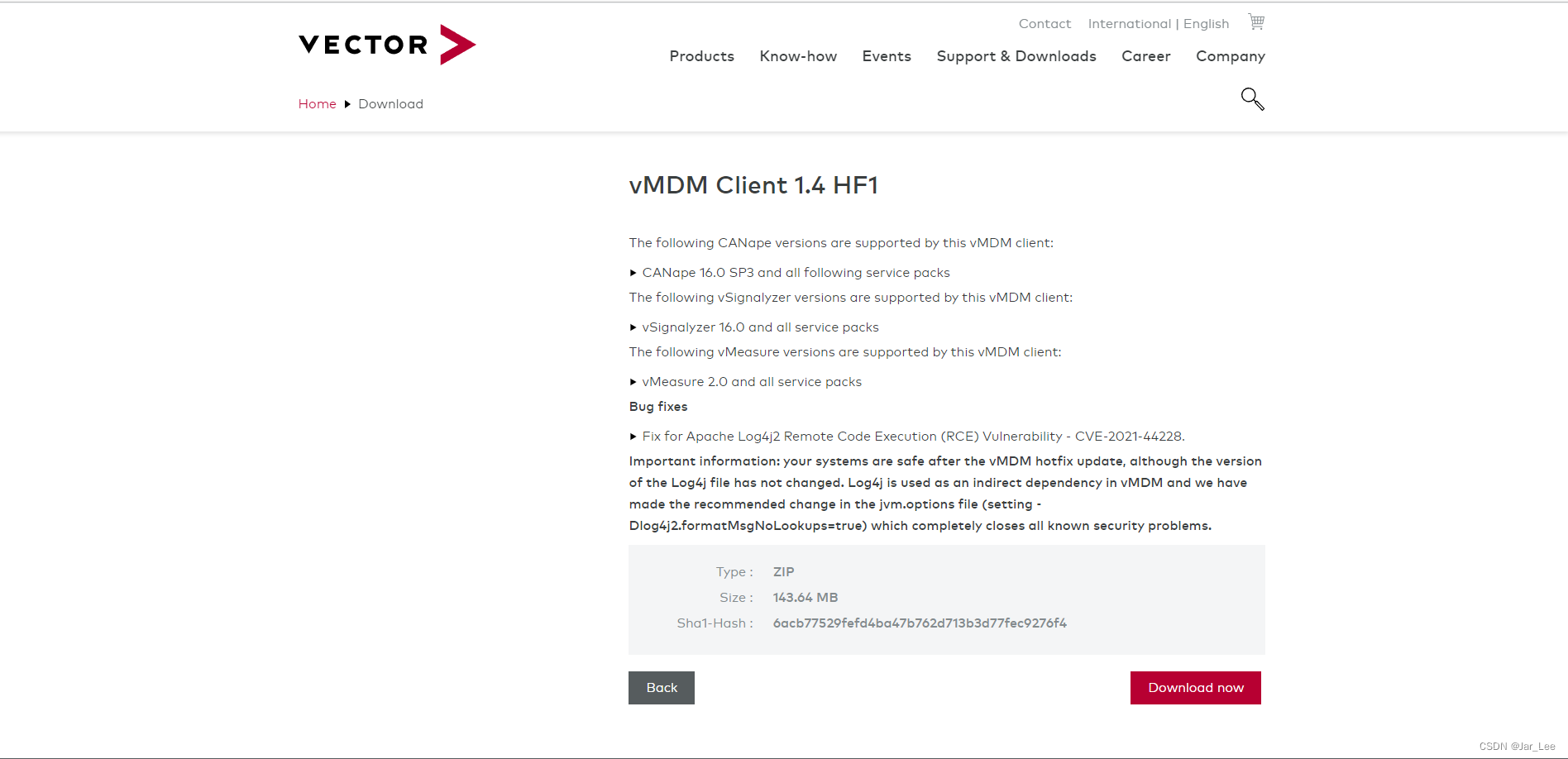Click the 'The following vMeasure versions' sentence
The width and height of the screenshot is (1568, 759).
[x=845, y=352]
